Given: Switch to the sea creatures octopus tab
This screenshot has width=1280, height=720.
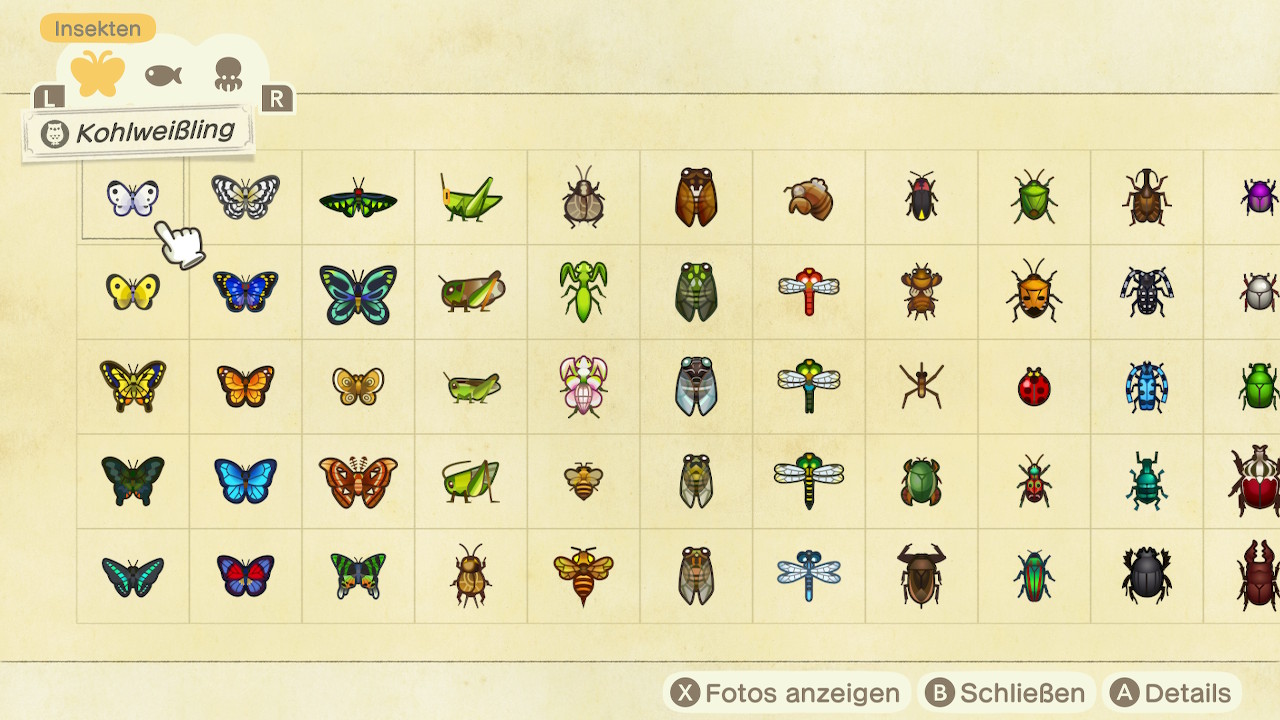Looking at the screenshot, I should tap(229, 75).
